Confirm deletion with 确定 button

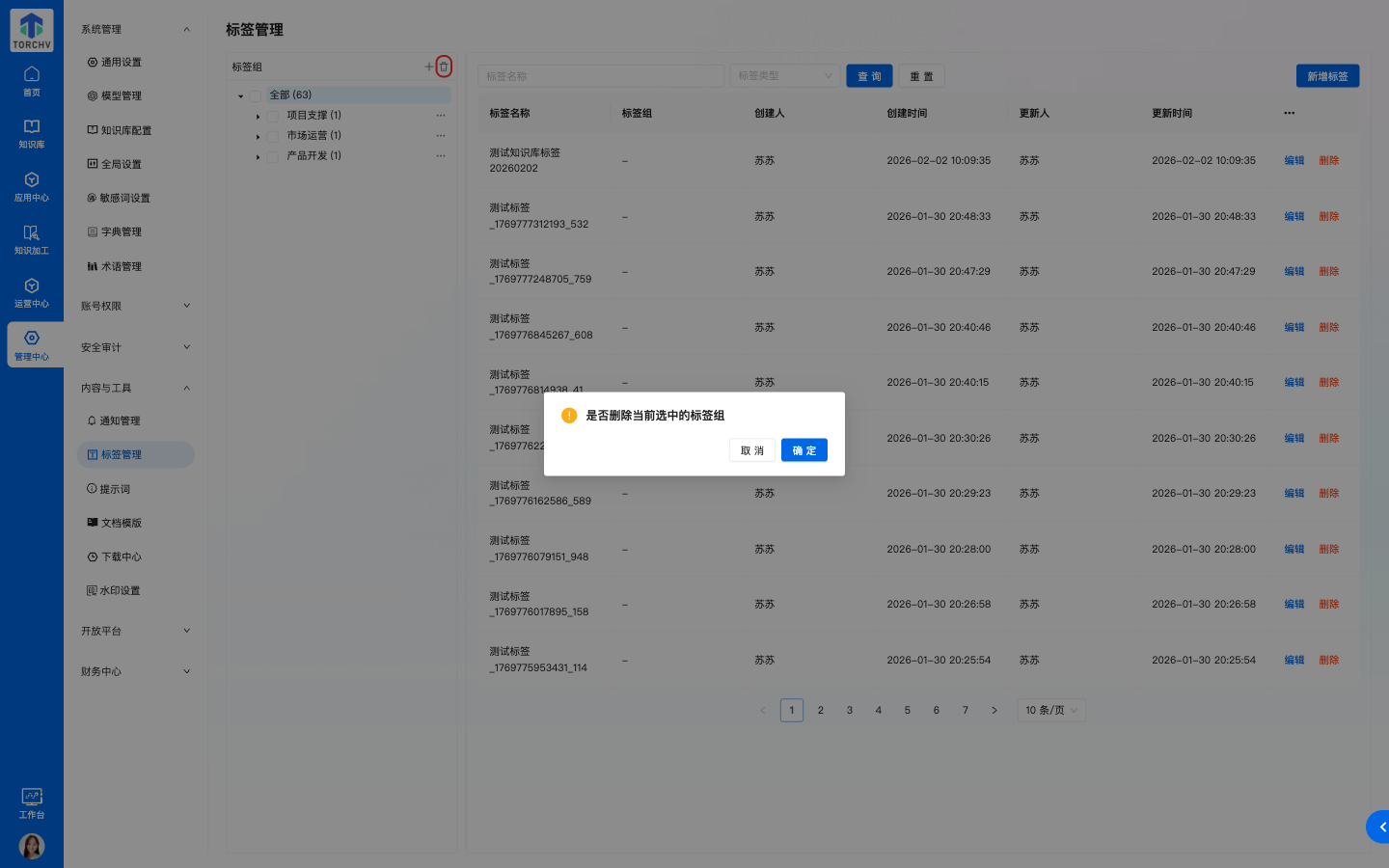coord(803,450)
